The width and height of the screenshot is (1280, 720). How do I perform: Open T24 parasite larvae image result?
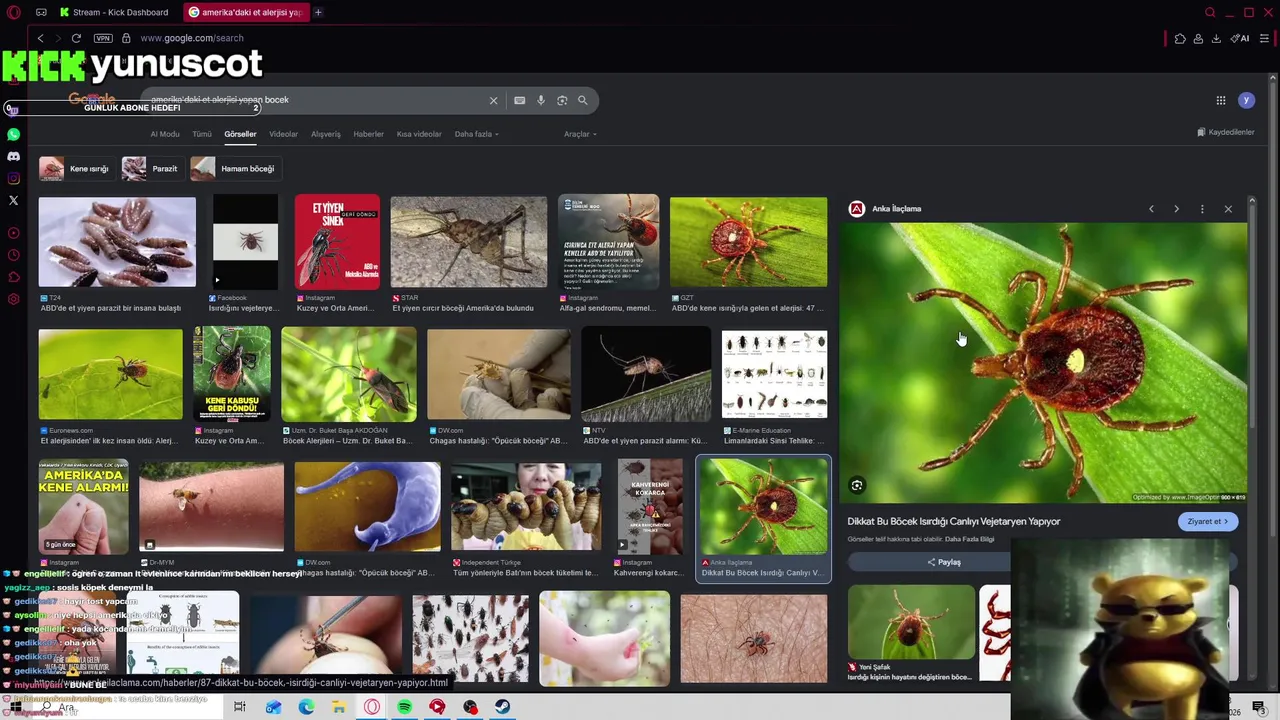[117, 242]
